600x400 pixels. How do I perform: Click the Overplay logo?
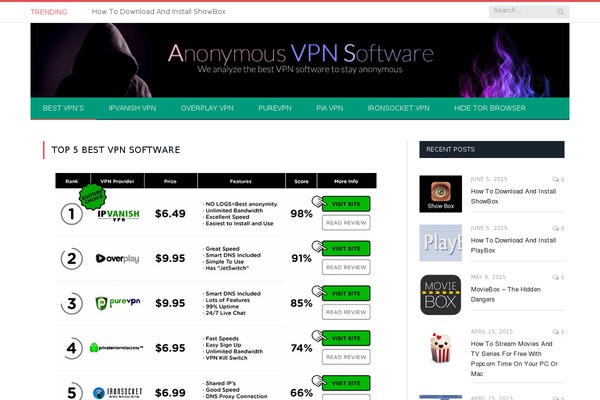[117, 259]
